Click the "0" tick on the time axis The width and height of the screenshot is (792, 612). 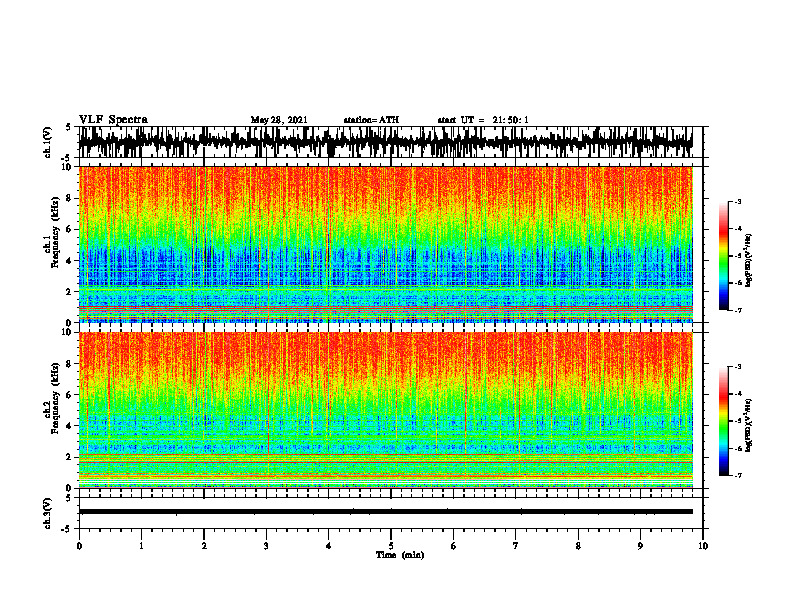79,546
